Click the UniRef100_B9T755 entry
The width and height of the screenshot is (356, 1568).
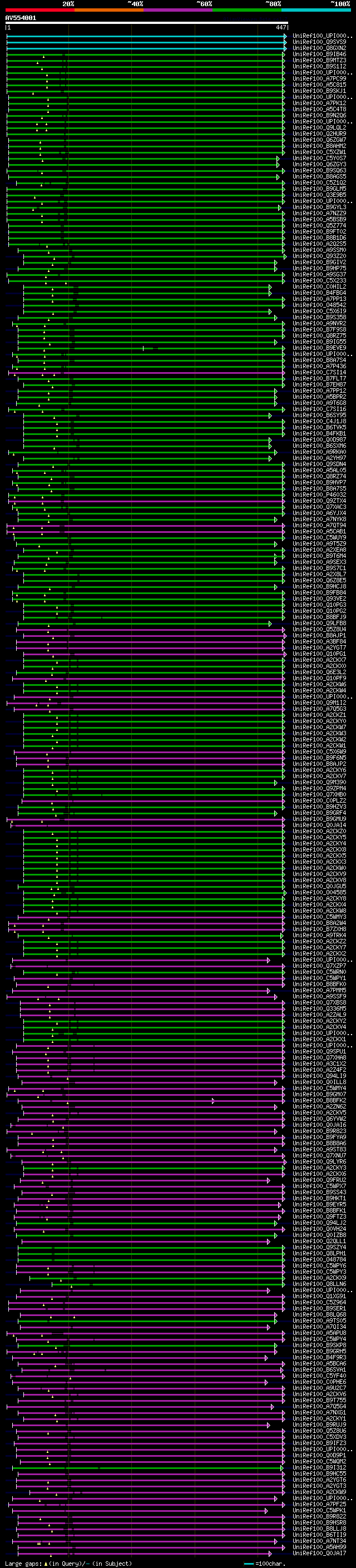point(319,1400)
